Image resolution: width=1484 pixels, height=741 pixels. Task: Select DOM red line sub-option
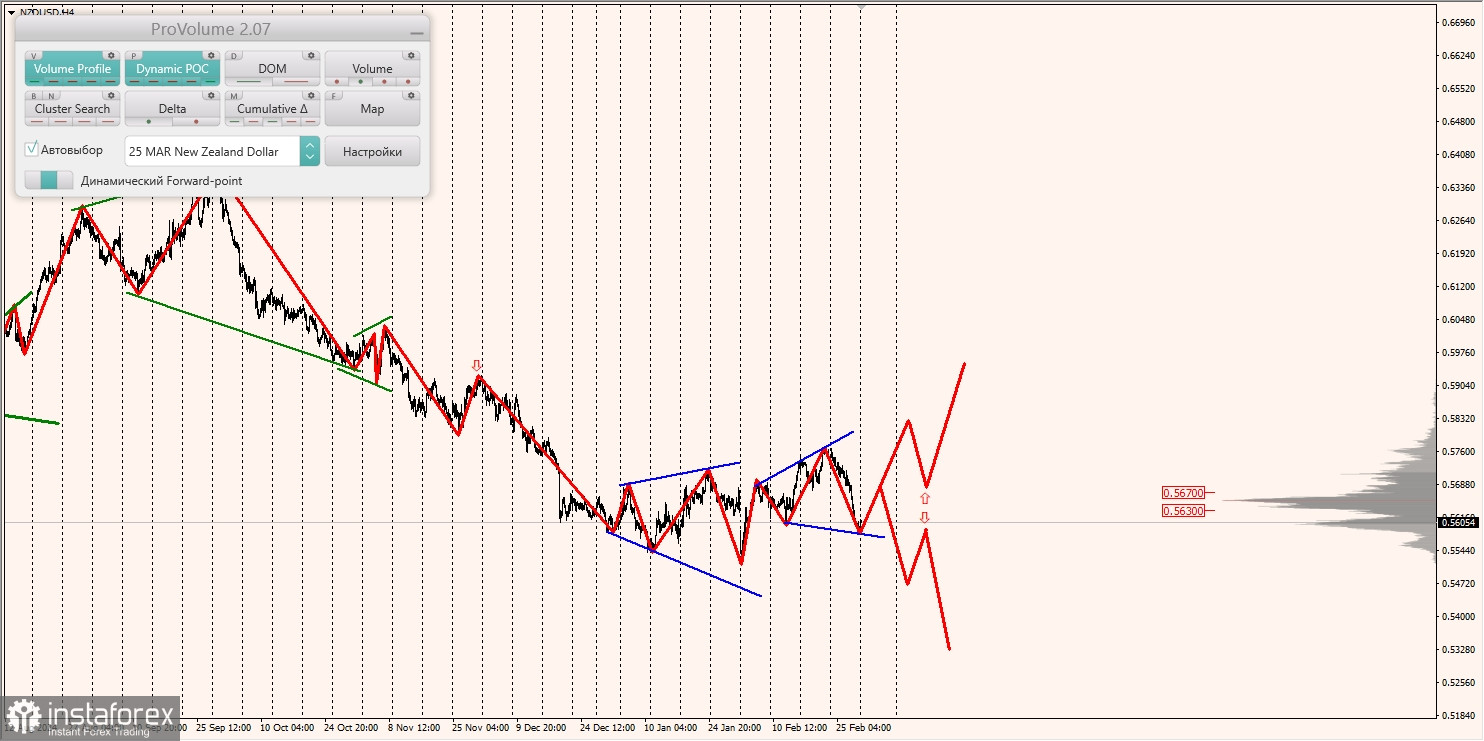[295, 82]
